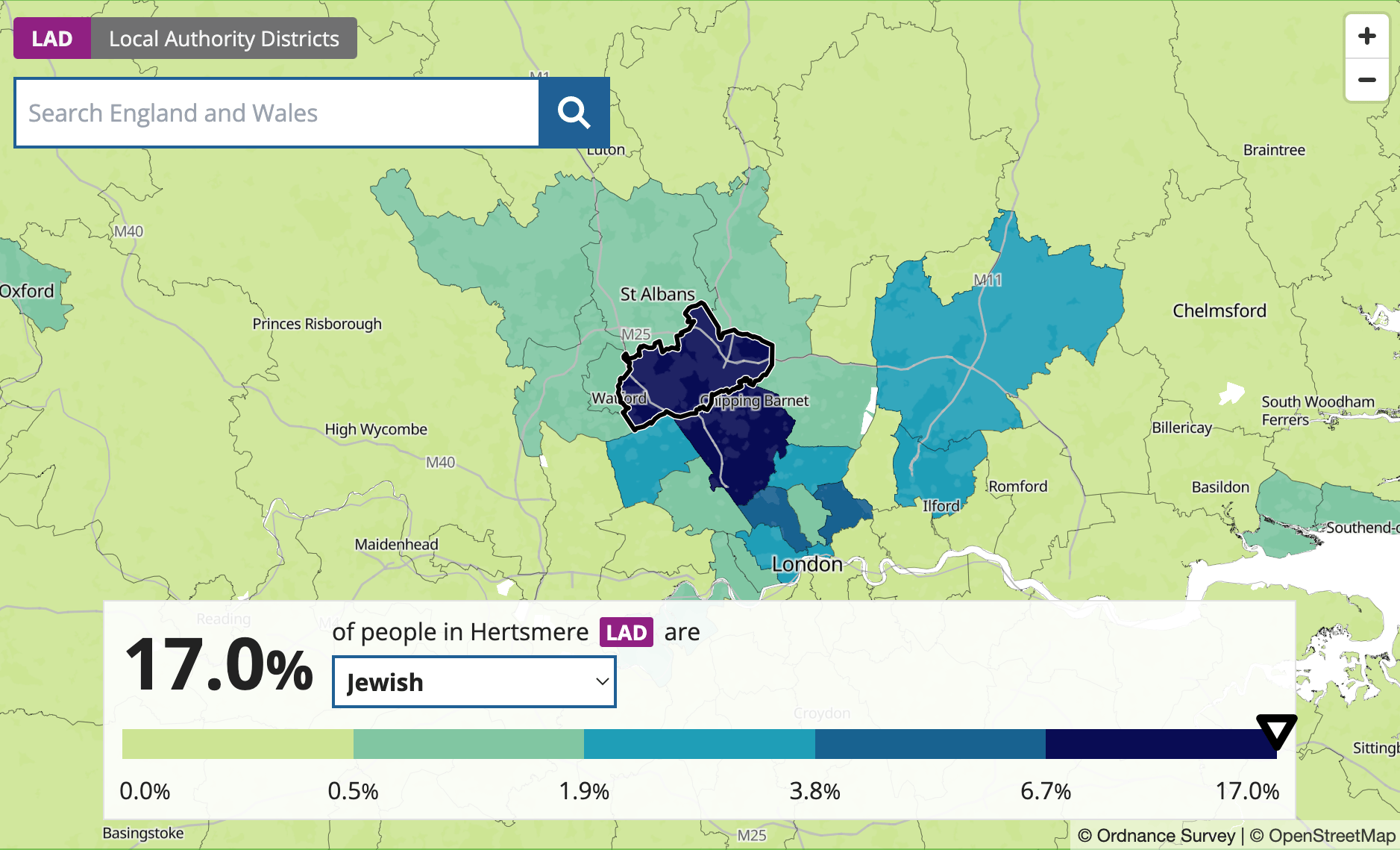Screen dimensions: 1400x850
Task: Click the minus icon to zoom out
Action: [x=1367, y=80]
